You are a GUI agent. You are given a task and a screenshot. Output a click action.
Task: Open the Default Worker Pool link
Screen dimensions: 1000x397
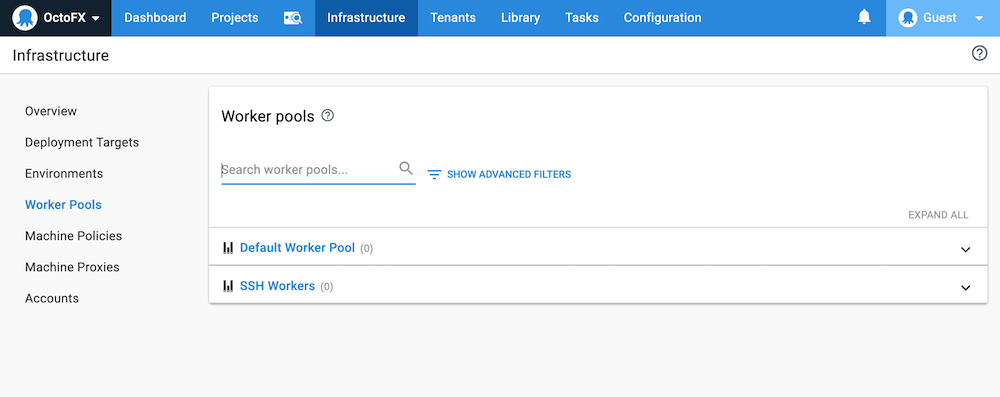(x=297, y=248)
